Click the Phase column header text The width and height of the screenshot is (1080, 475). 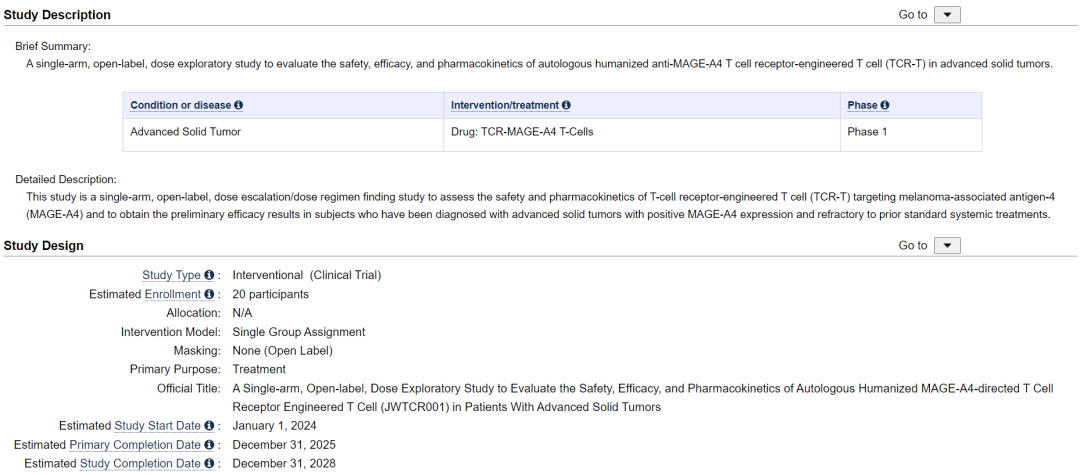[862, 105]
